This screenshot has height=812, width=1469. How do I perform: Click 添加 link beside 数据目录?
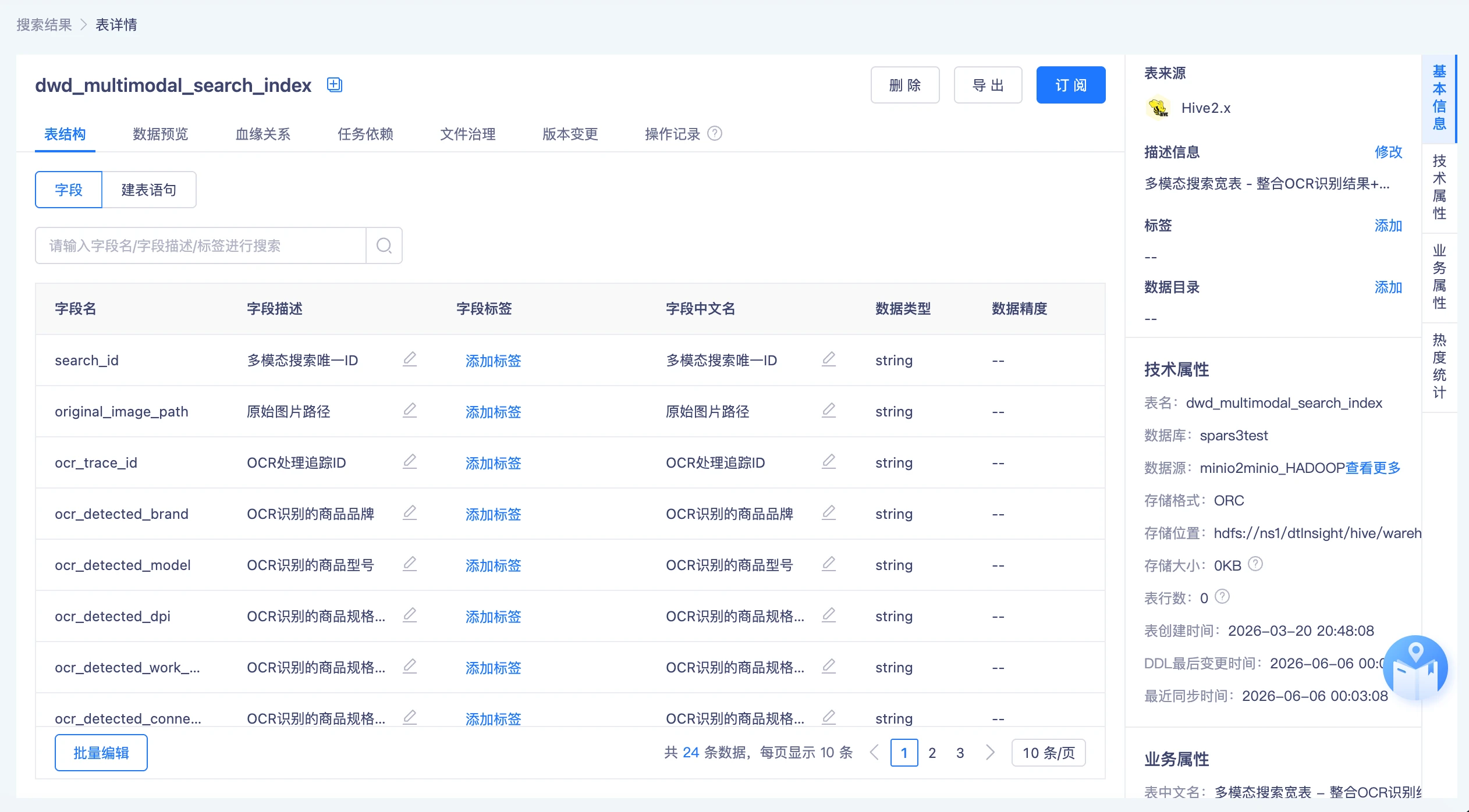(1389, 287)
